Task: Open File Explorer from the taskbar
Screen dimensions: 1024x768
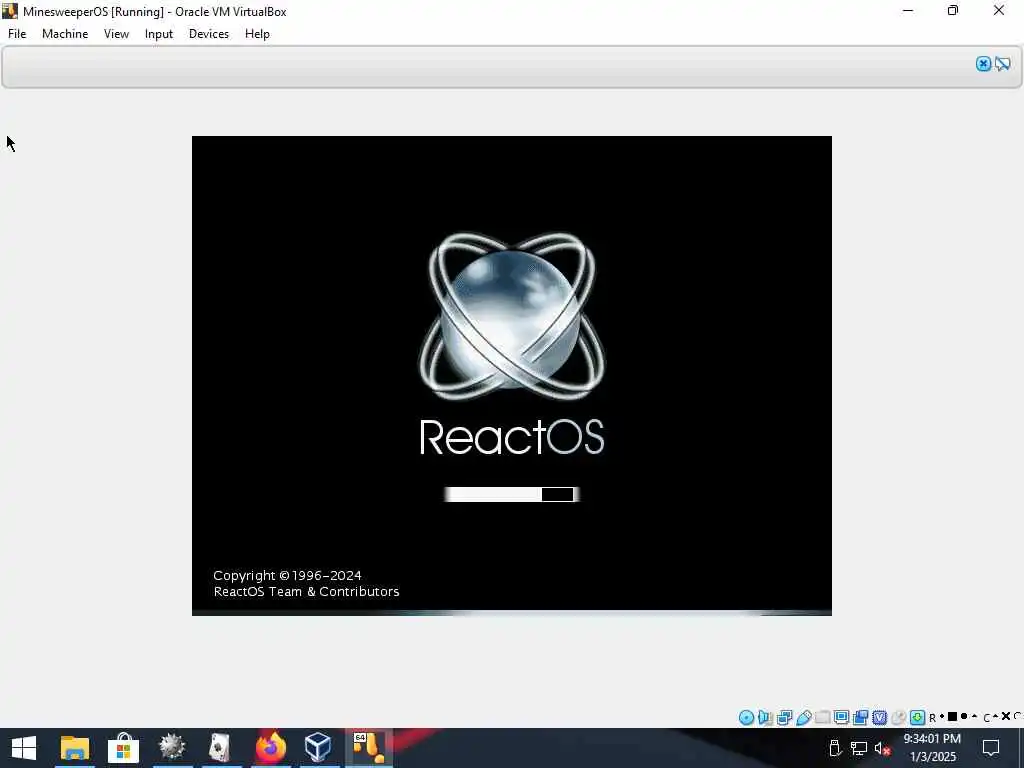Action: point(74,748)
